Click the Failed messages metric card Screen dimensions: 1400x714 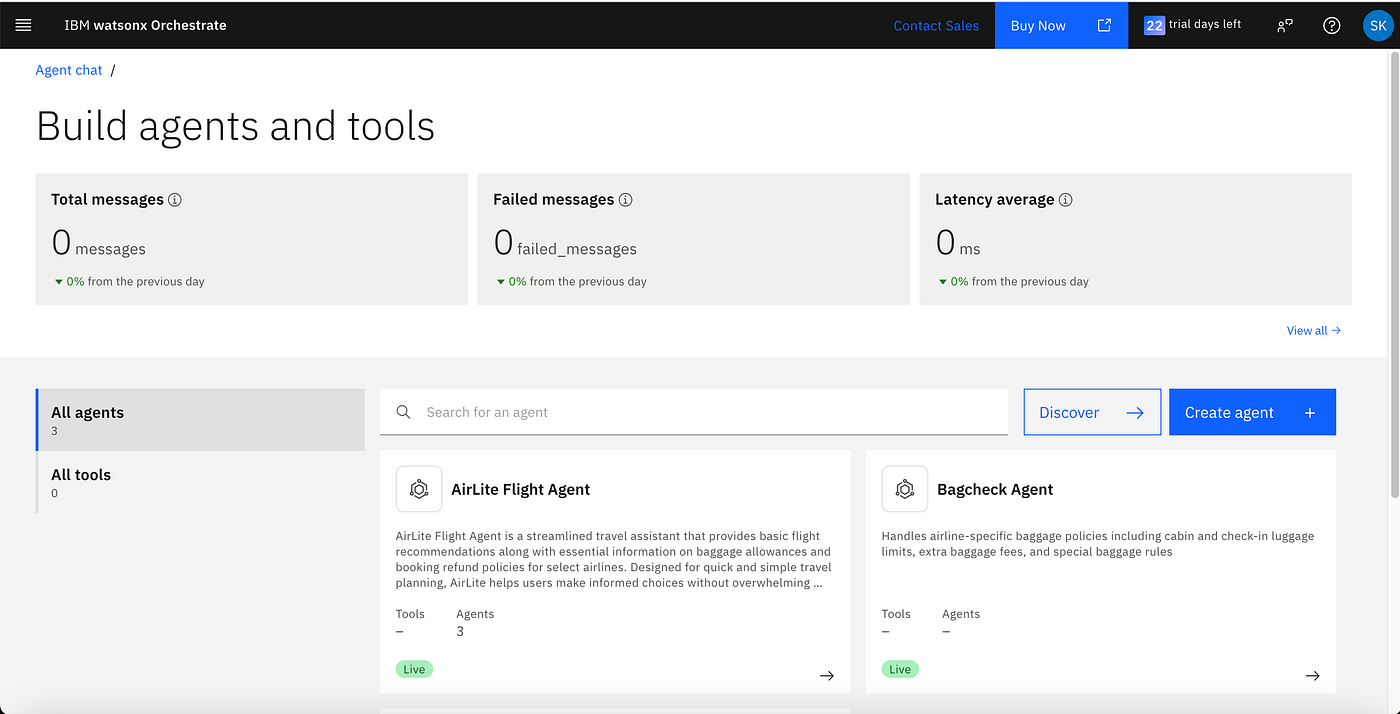(x=693, y=239)
